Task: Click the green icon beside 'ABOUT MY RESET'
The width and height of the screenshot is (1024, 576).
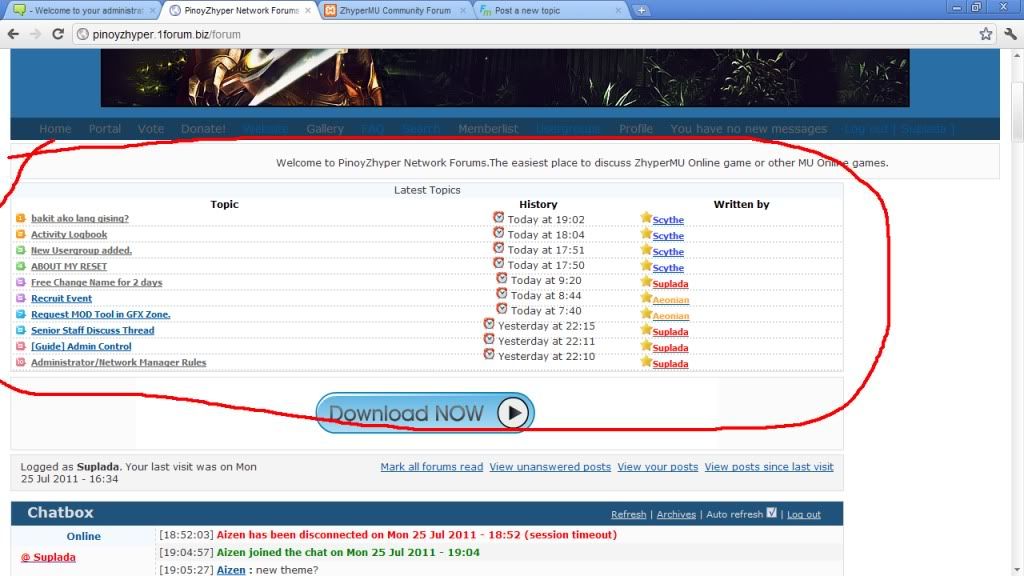Action: tap(20, 266)
